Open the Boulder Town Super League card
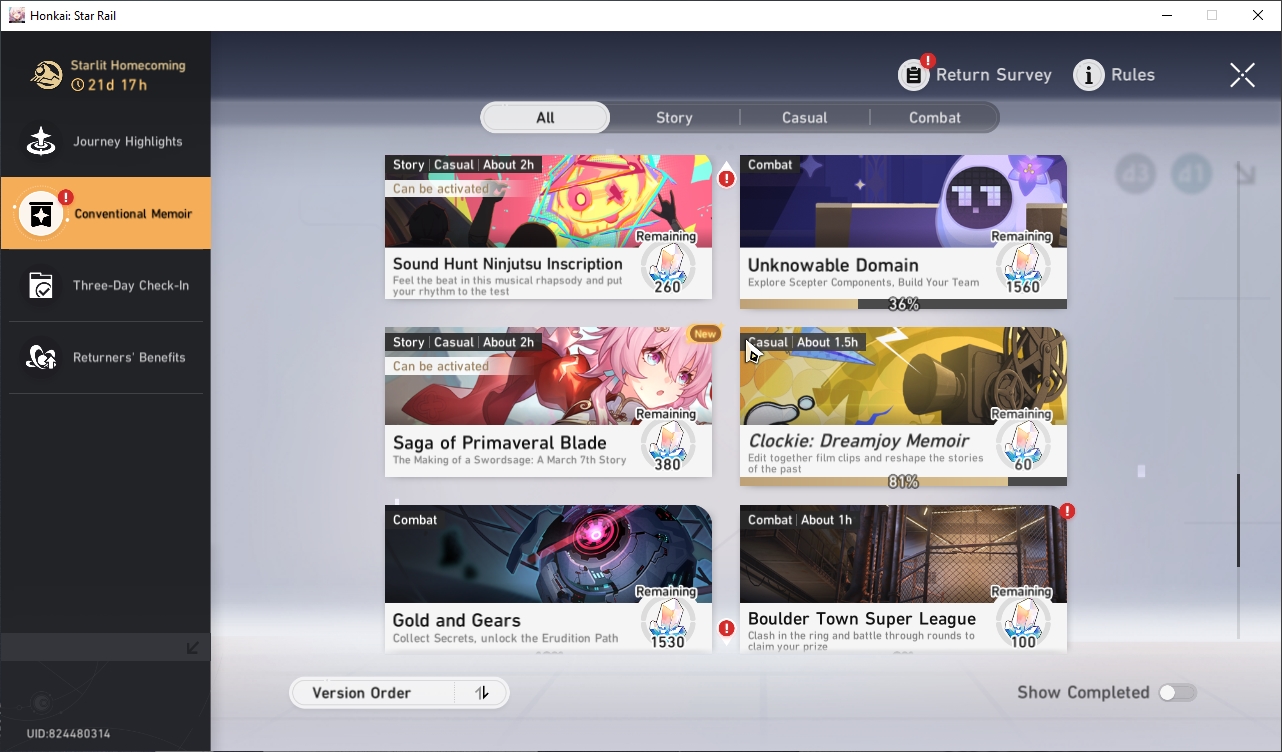 903,578
